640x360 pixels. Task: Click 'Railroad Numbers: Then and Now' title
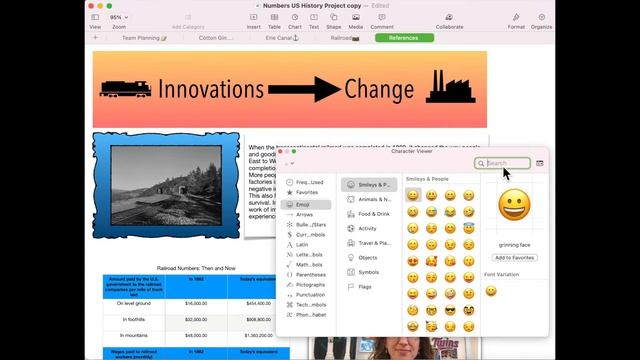click(196, 268)
